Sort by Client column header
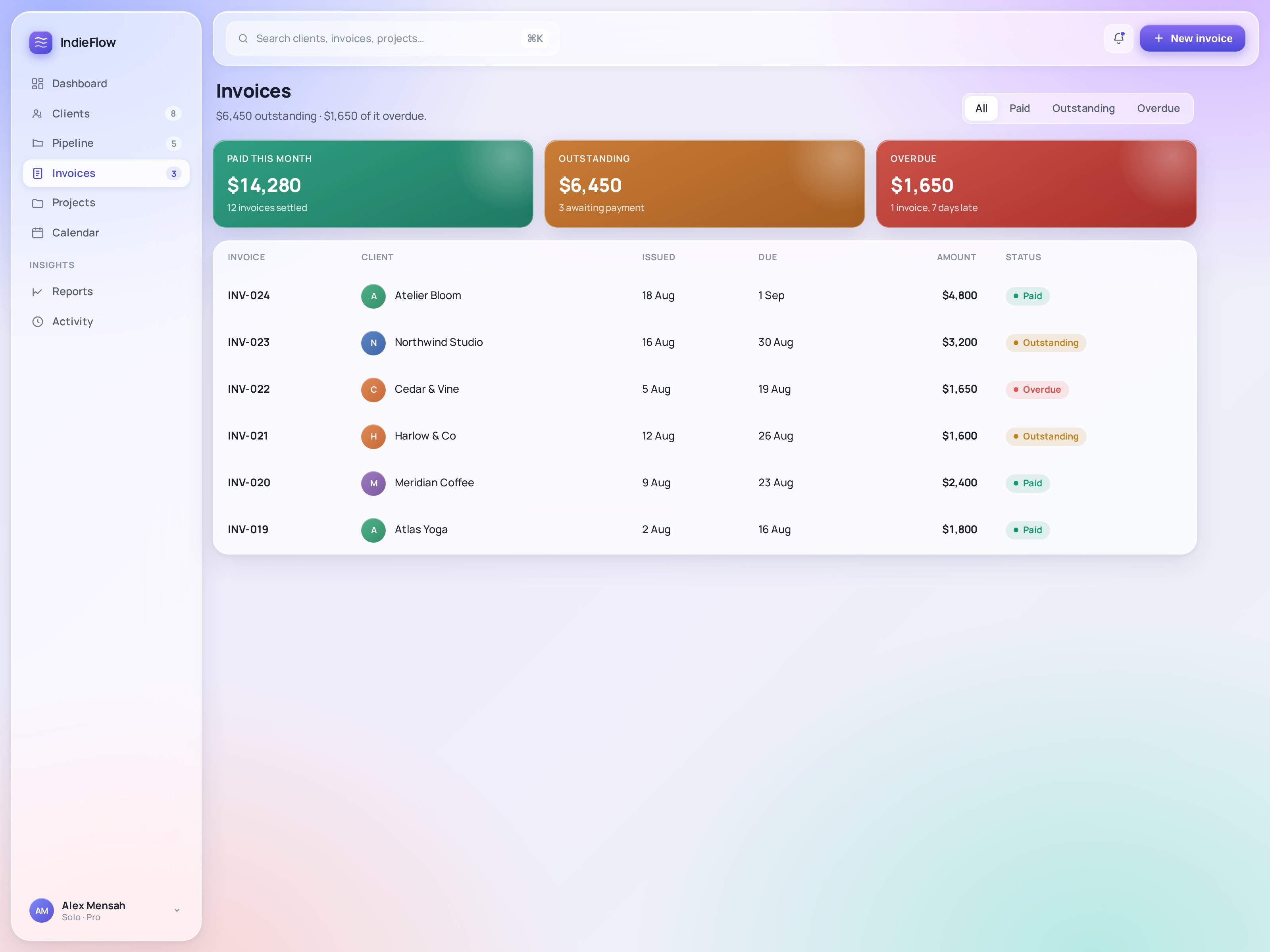This screenshot has width=1270, height=952. point(377,257)
